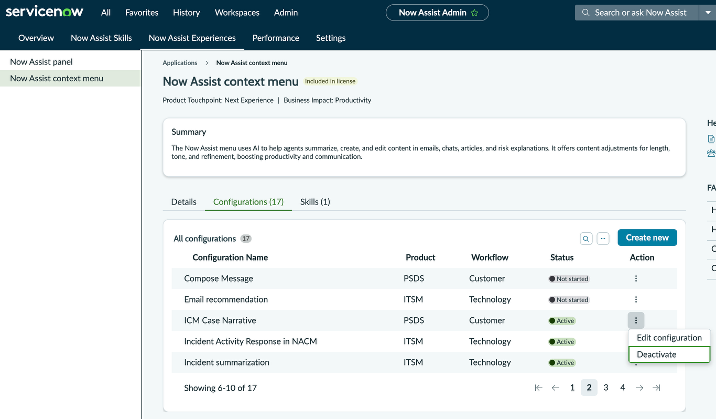Jump to the last page of configurations
The image size is (716, 420).
[x=656, y=388]
